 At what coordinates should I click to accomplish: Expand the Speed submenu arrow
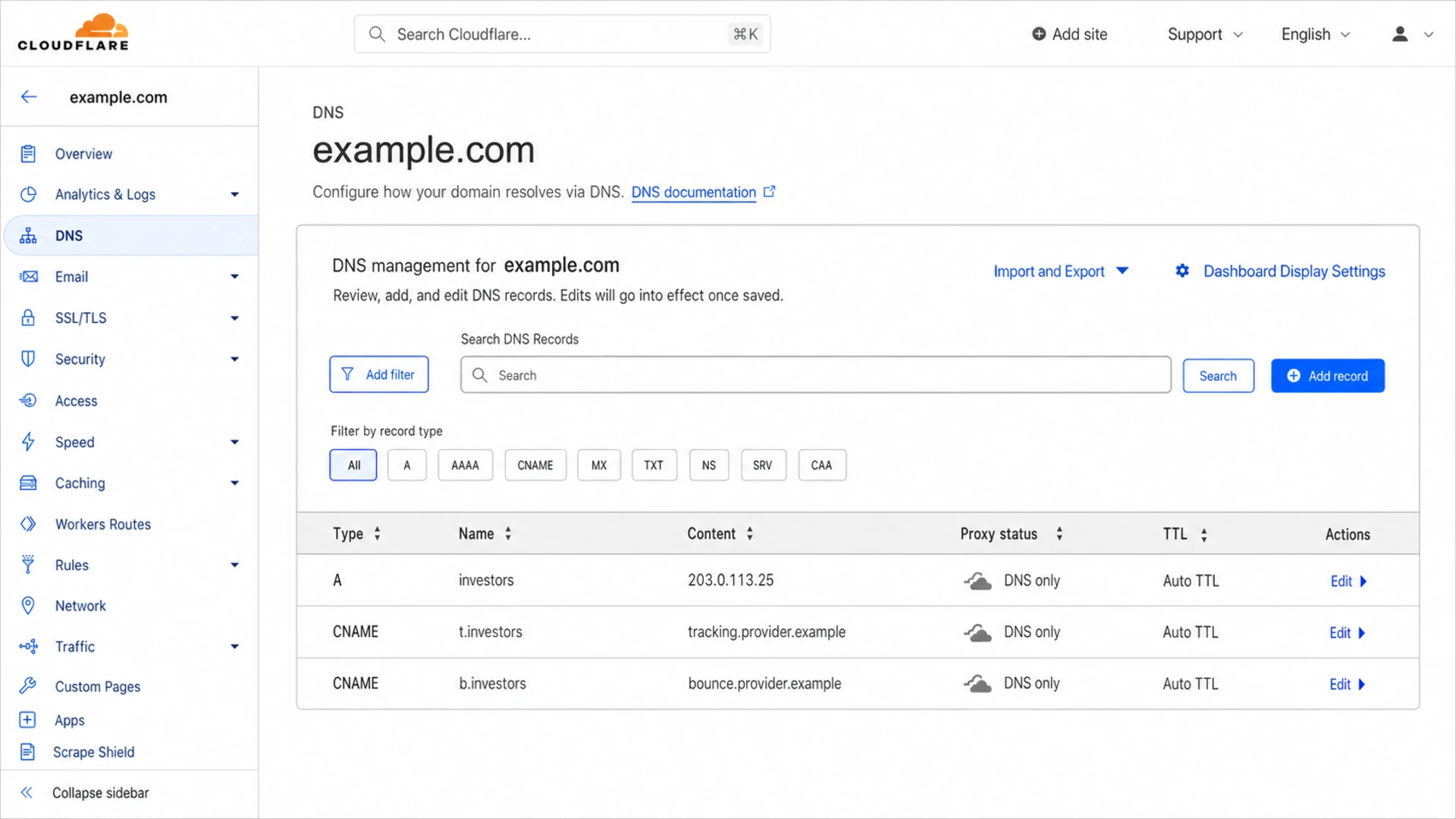click(234, 442)
